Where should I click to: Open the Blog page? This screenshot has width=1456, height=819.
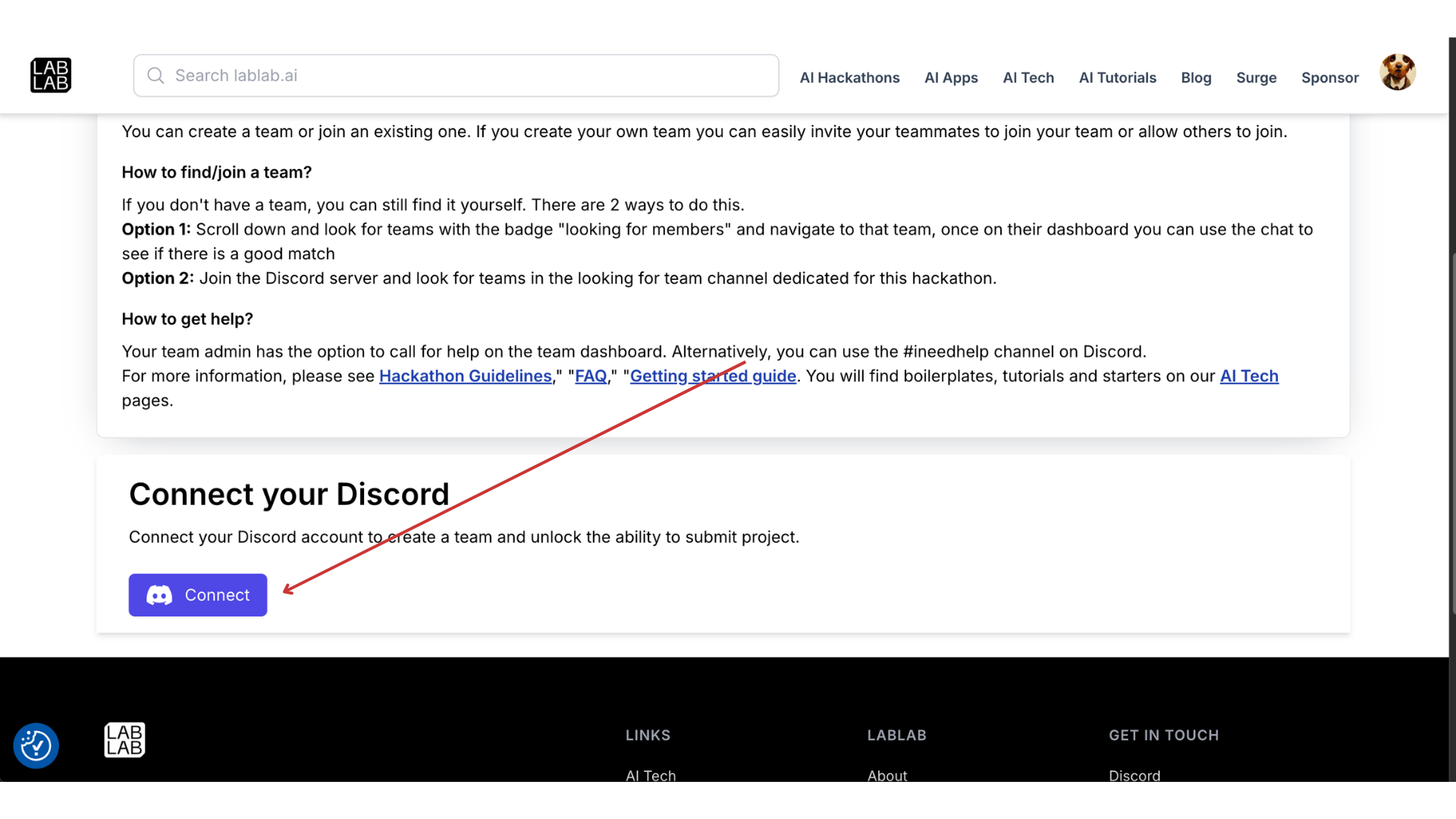(x=1196, y=77)
